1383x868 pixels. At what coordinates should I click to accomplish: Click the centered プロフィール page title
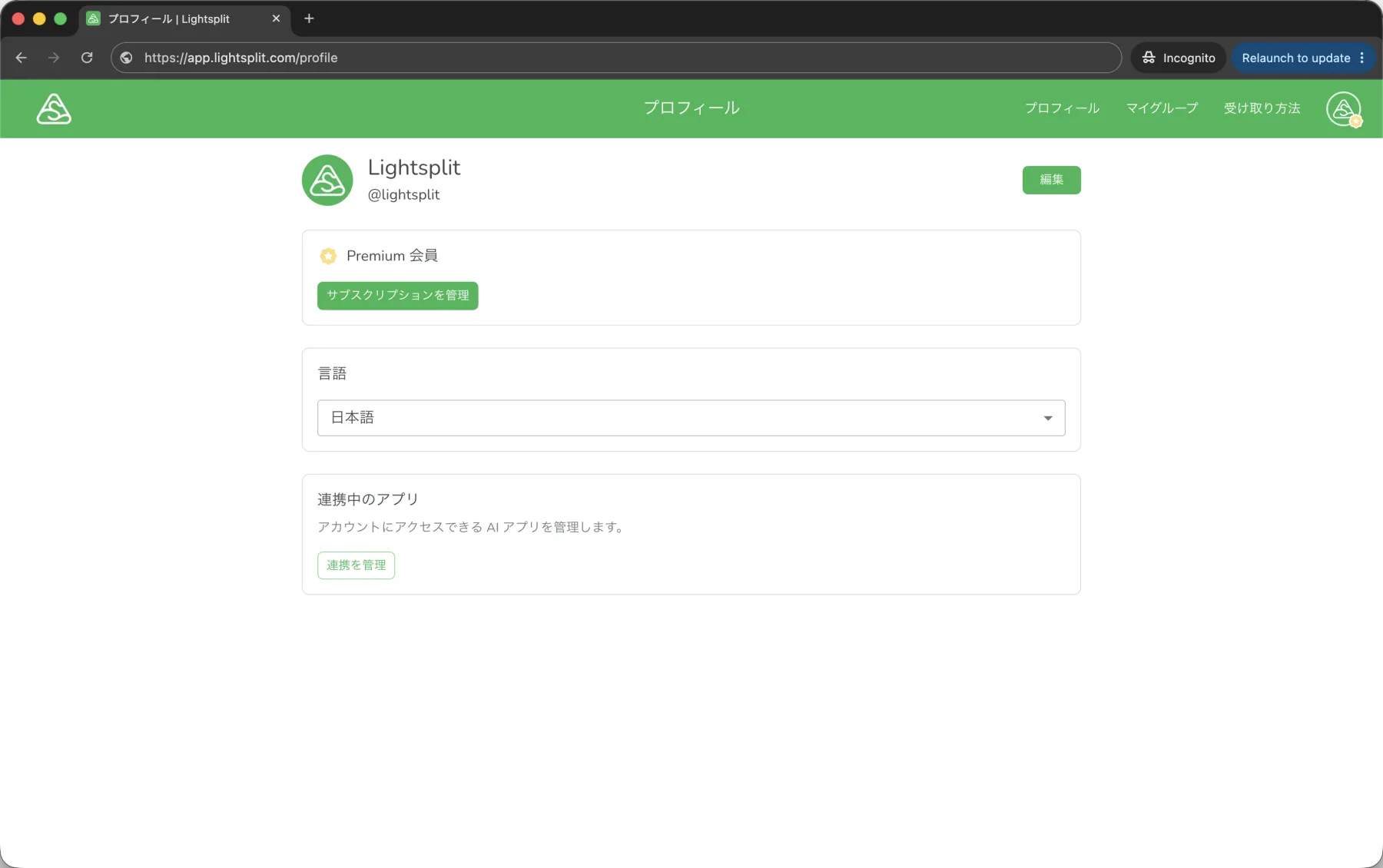point(691,108)
